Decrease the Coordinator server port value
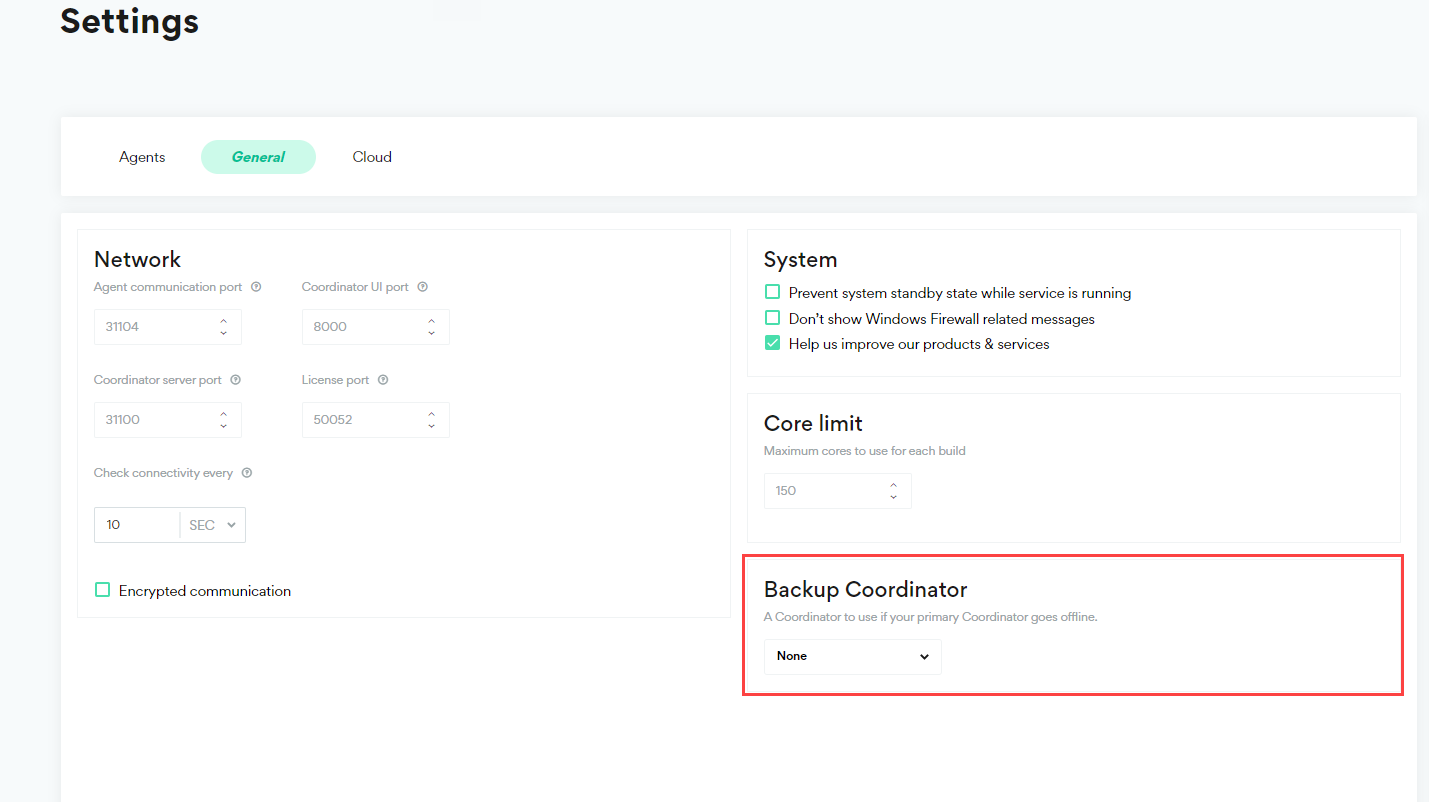1429x802 pixels. [223, 426]
